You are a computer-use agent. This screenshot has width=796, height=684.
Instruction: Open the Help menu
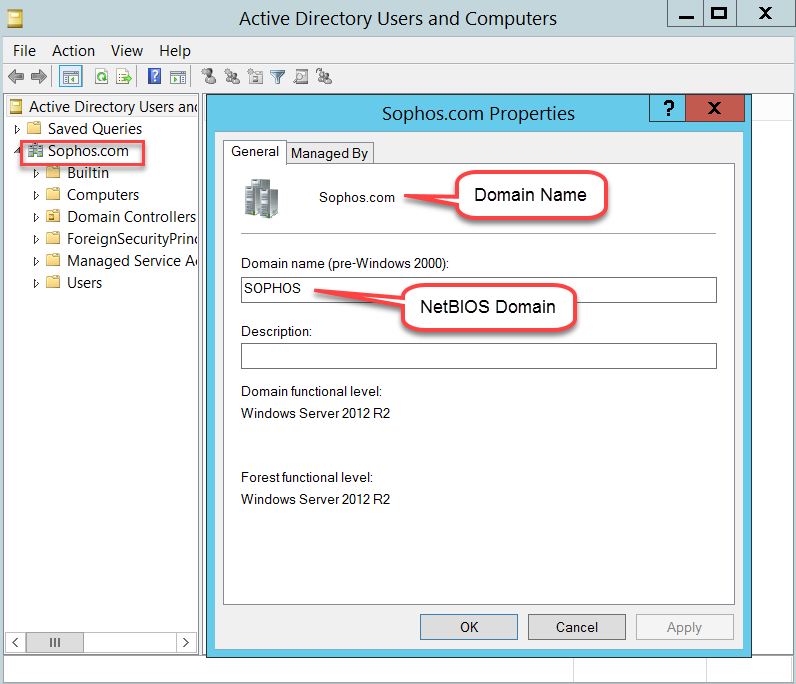(x=175, y=51)
